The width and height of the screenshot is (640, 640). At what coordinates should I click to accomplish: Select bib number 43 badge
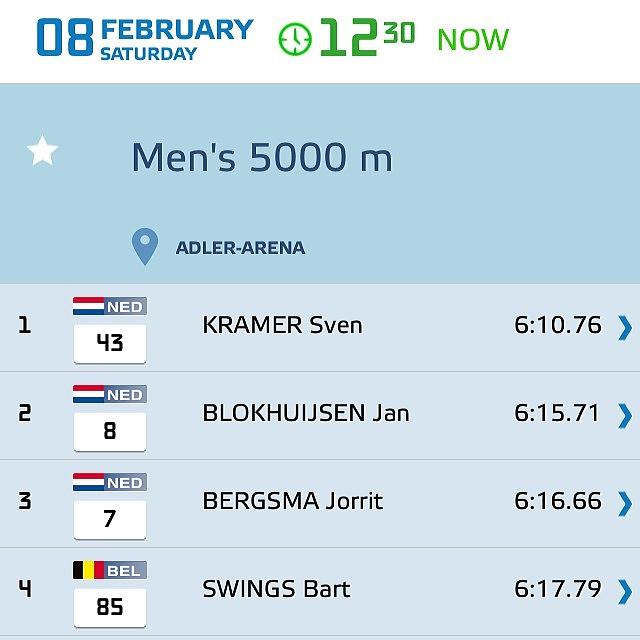pos(110,343)
